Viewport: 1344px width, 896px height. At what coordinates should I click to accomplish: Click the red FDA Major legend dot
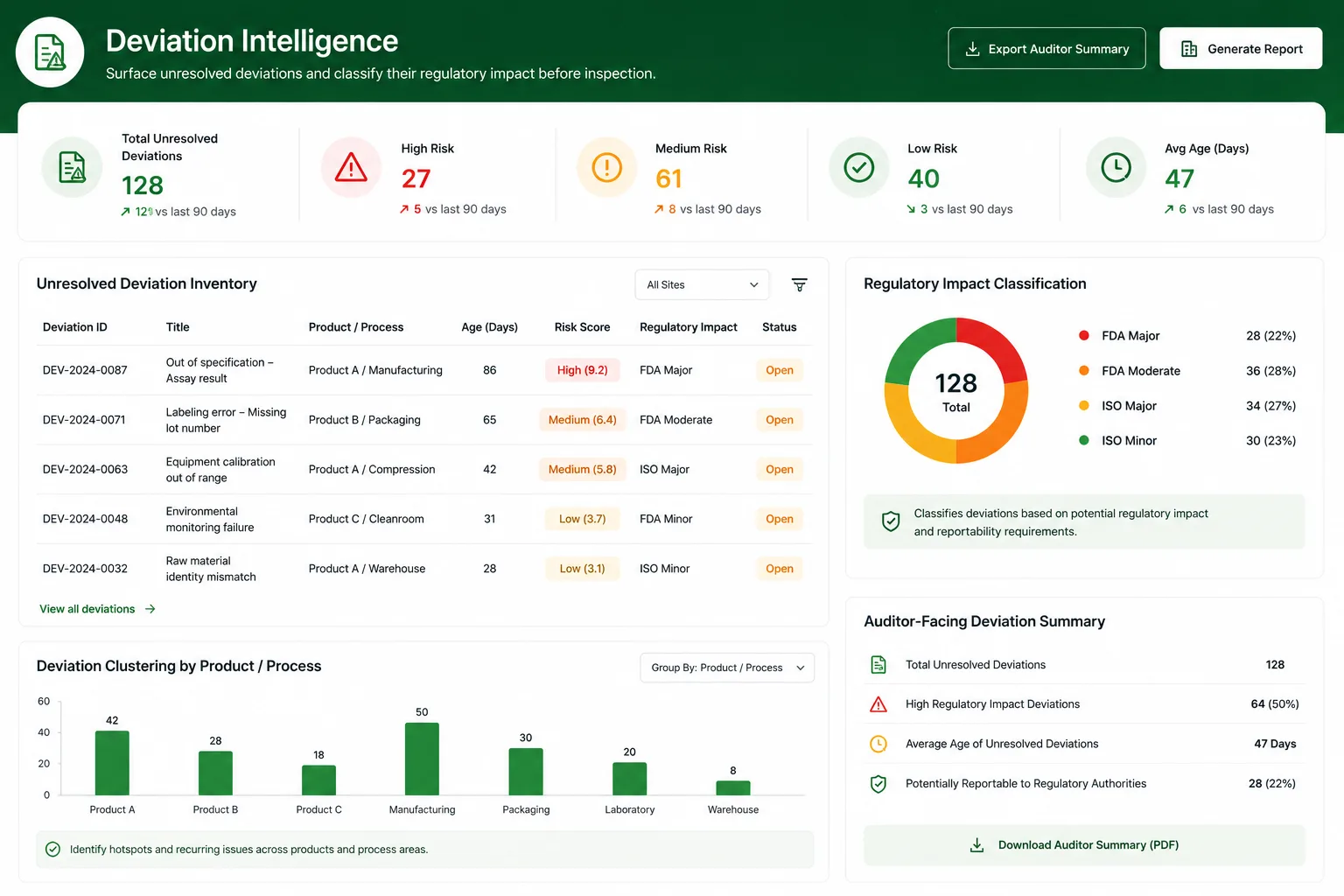(x=1084, y=335)
